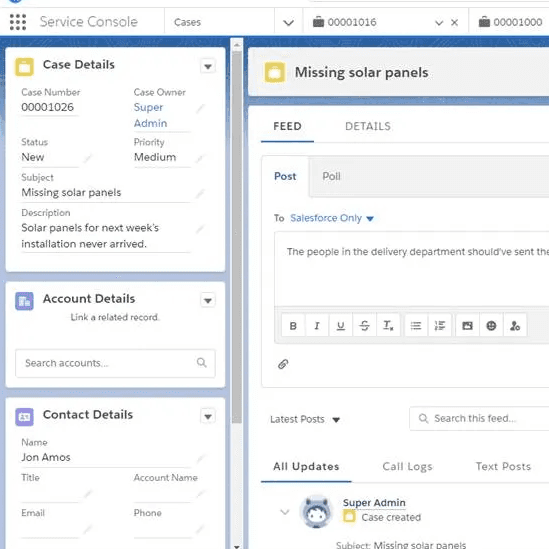The height and width of the screenshot is (549, 549).
Task: Click the case number 00001026
Action: [x=48, y=107]
